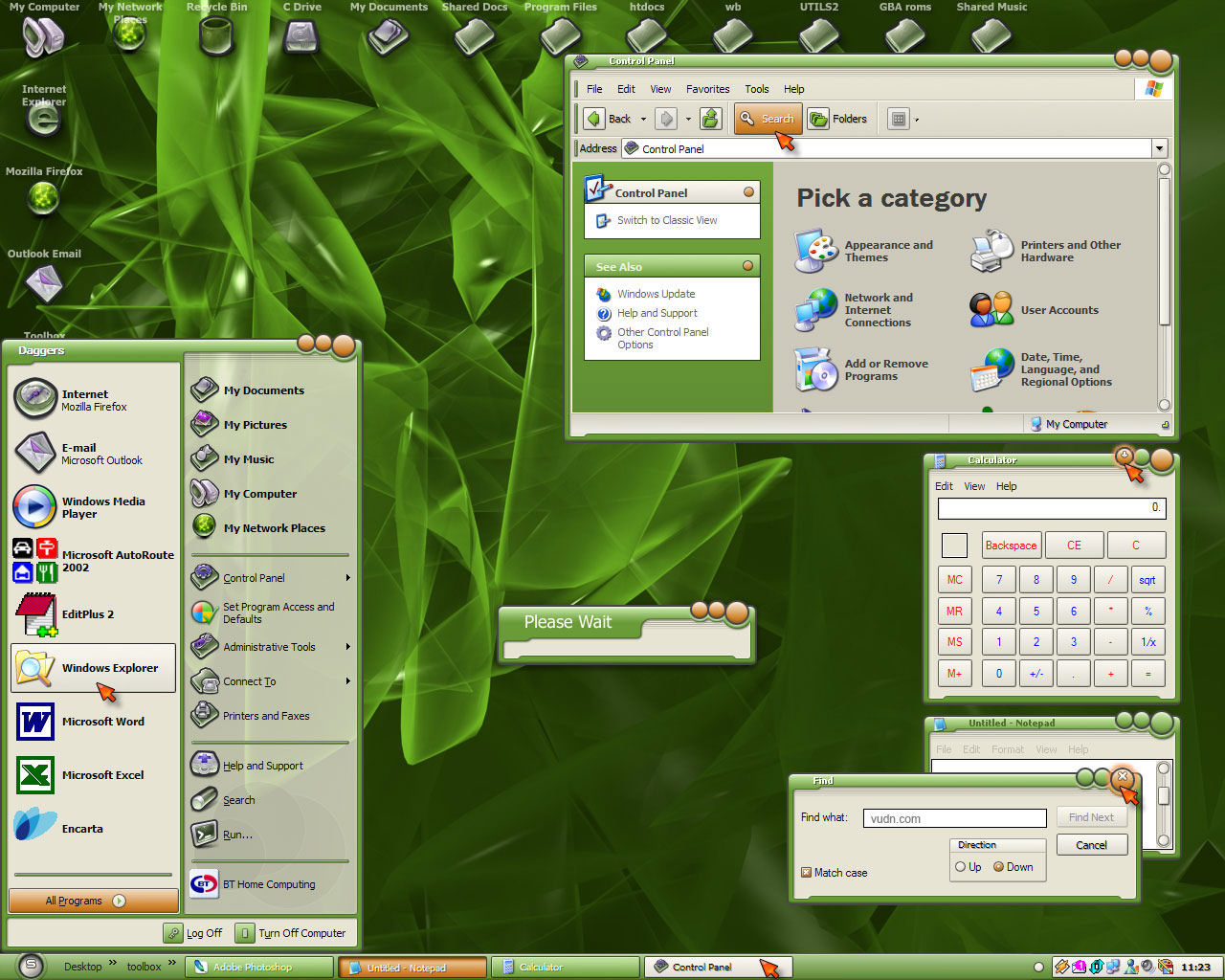Open the Views button dropdown arrow
The height and width of the screenshot is (980, 1225).
click(x=917, y=120)
